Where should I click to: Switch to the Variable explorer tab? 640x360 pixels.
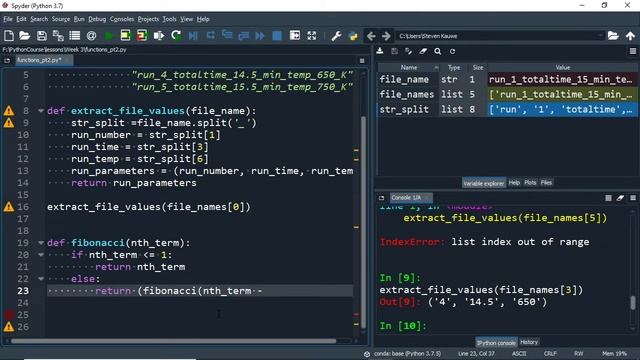click(x=484, y=183)
